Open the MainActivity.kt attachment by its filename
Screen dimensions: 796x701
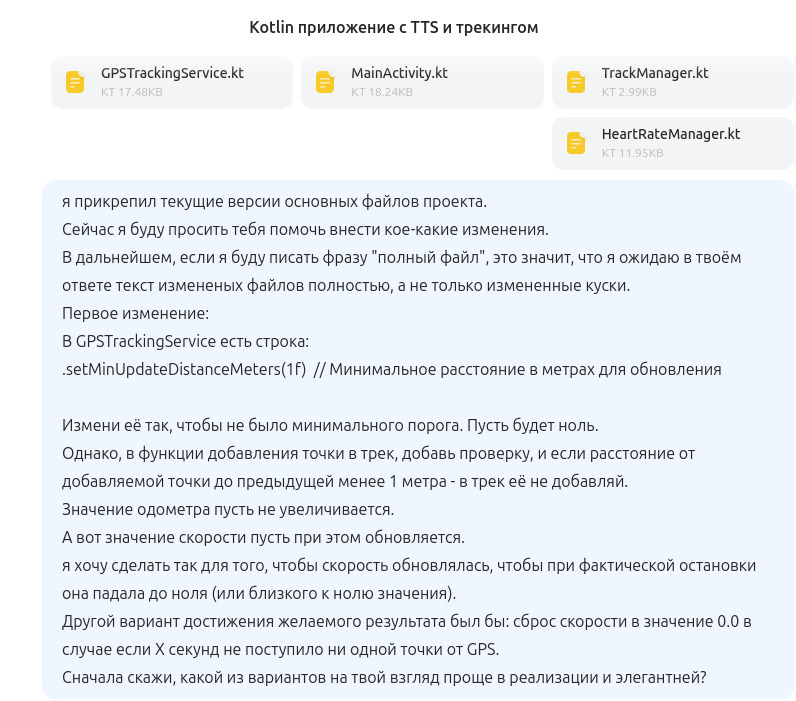pyautogui.click(x=399, y=73)
